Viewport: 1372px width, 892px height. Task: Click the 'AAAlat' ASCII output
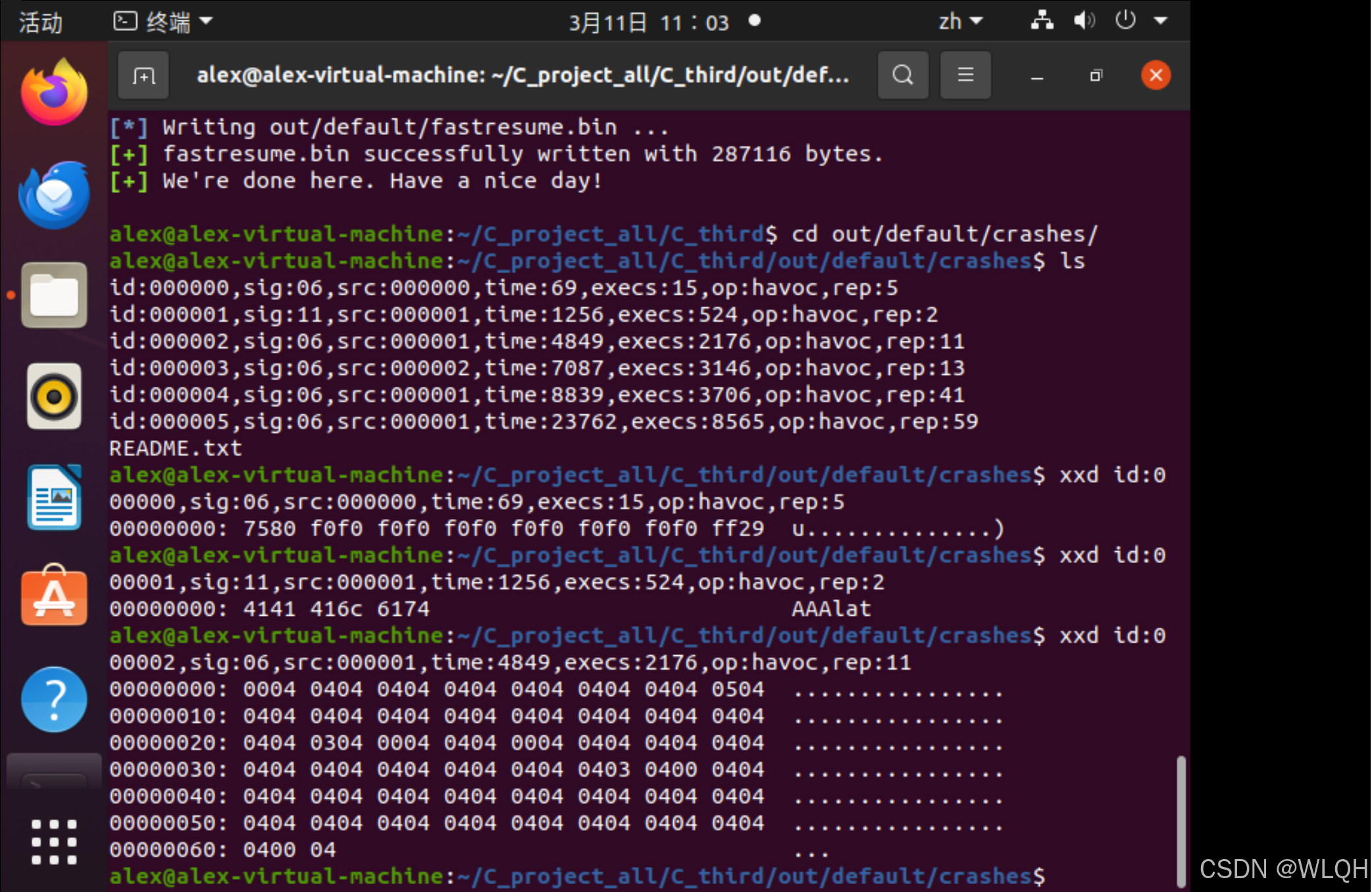pyautogui.click(x=831, y=609)
